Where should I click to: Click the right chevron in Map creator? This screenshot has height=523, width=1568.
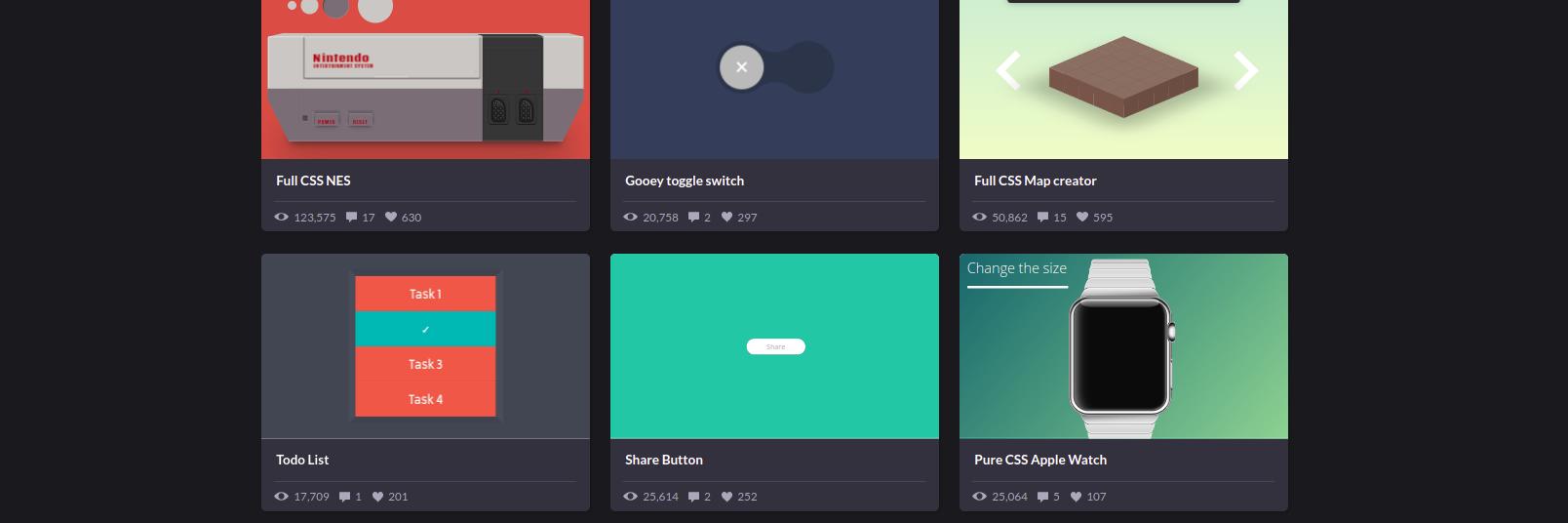pyautogui.click(x=1245, y=70)
